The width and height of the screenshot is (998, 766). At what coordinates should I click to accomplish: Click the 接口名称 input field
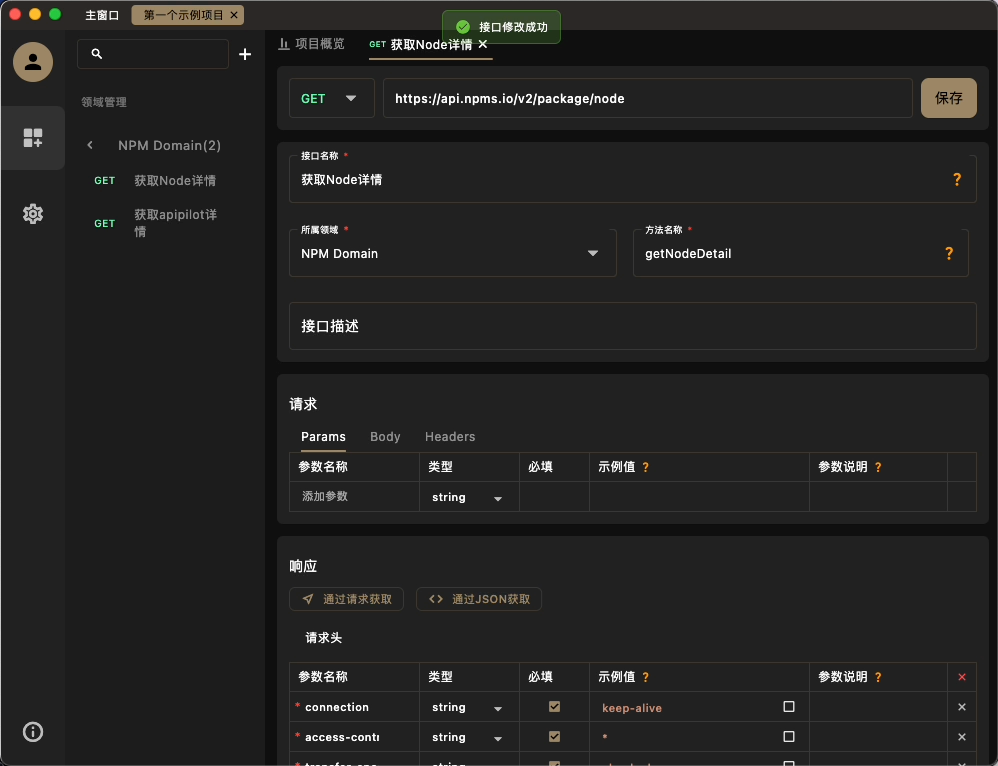pos(632,180)
